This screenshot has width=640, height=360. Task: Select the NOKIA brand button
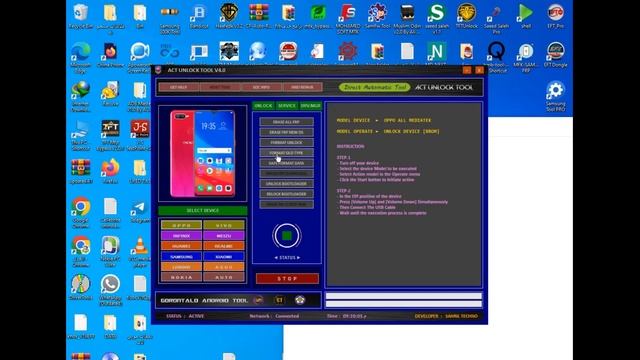[x=181, y=277]
